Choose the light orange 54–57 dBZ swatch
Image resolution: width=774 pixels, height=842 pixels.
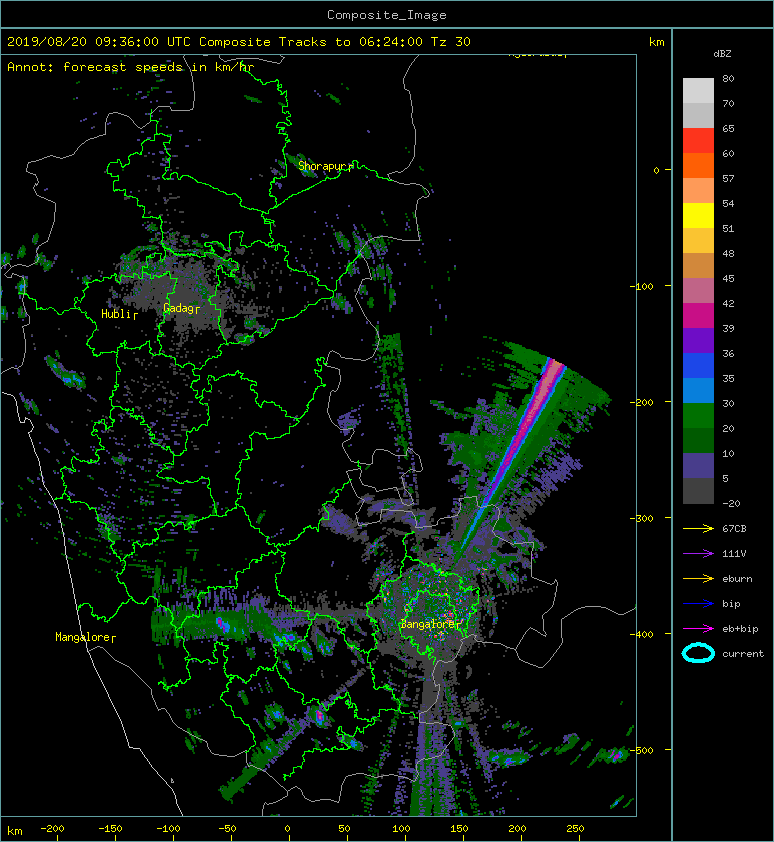(698, 191)
